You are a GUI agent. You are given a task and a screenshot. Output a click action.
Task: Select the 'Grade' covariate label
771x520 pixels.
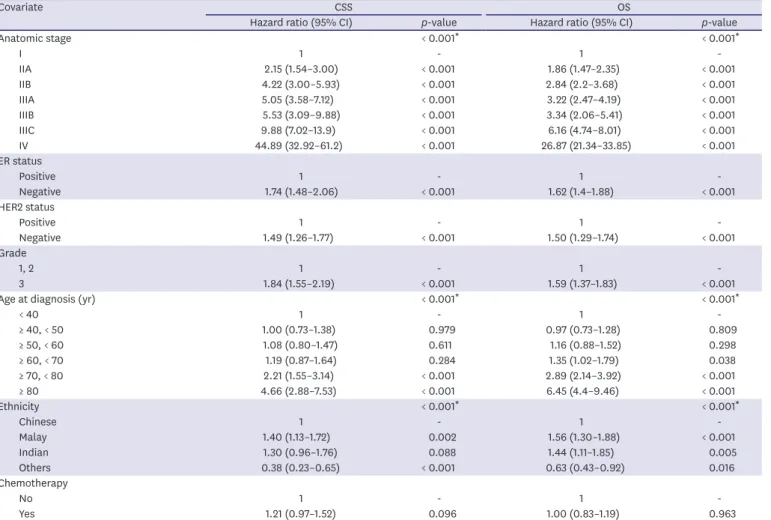(x=13, y=253)
